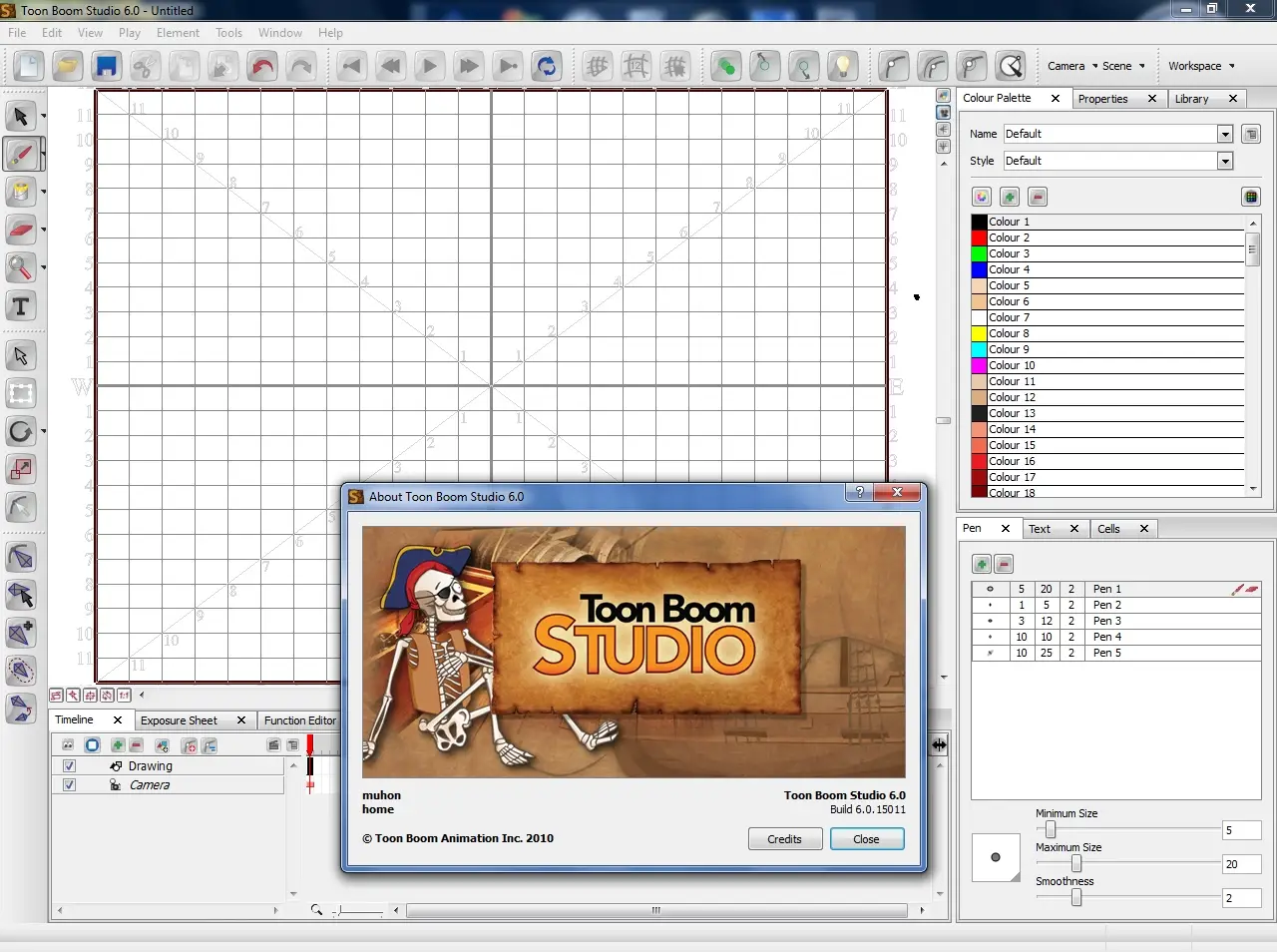Select Pen 3 in the pen list
The image size is (1277, 952).
click(1115, 621)
